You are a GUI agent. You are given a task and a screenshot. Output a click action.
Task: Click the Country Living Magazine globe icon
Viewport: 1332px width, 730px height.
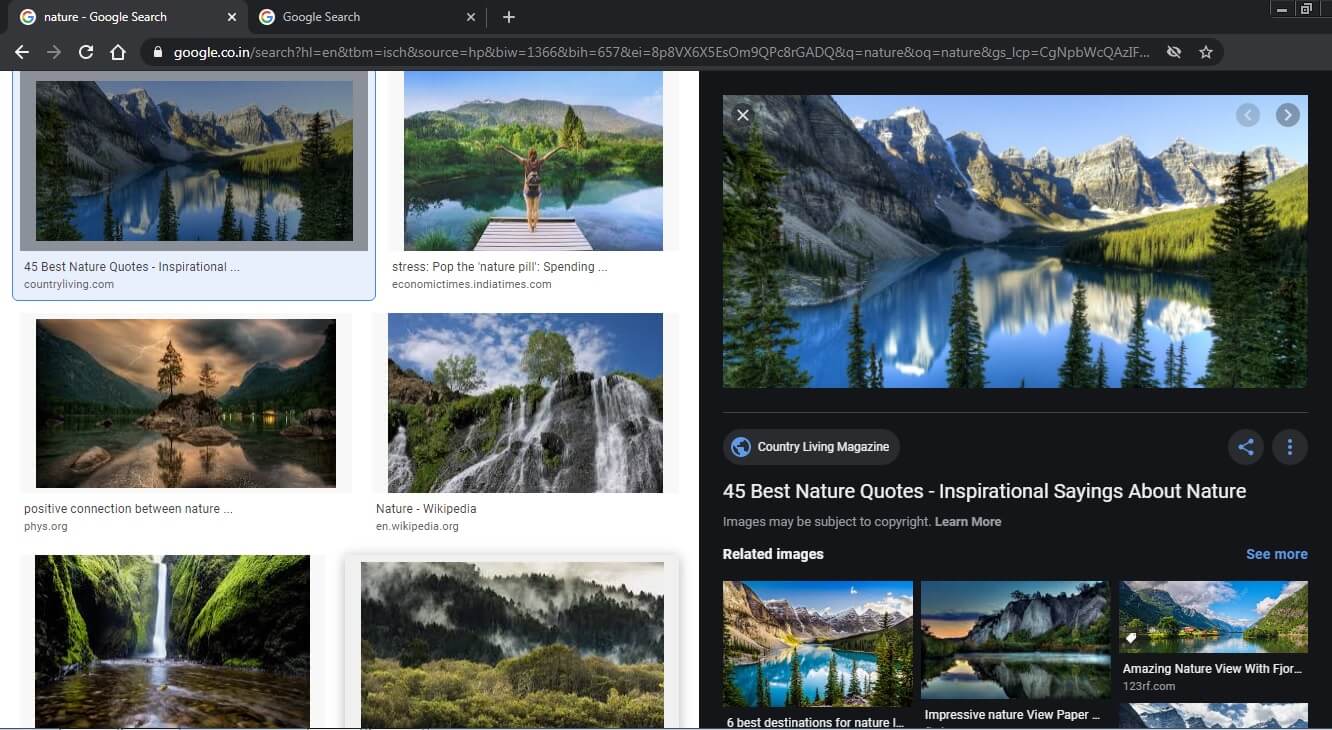point(741,447)
